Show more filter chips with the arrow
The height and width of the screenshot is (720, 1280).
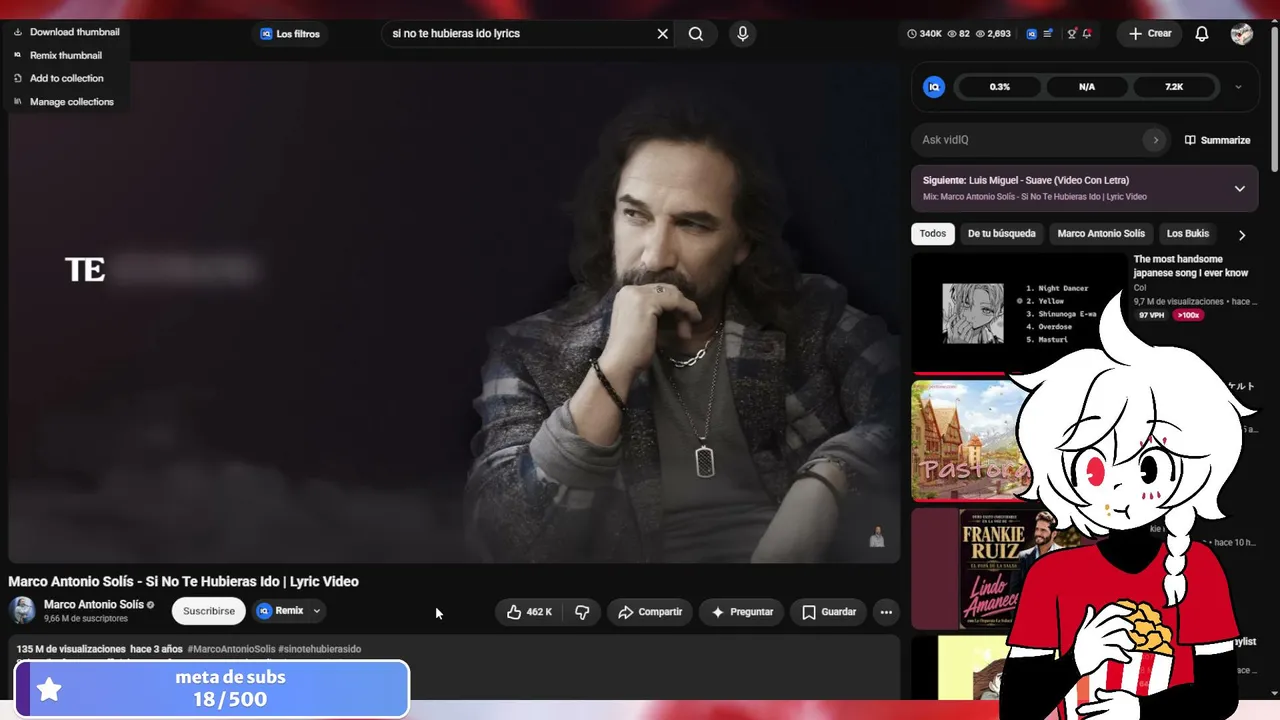[x=1242, y=235]
